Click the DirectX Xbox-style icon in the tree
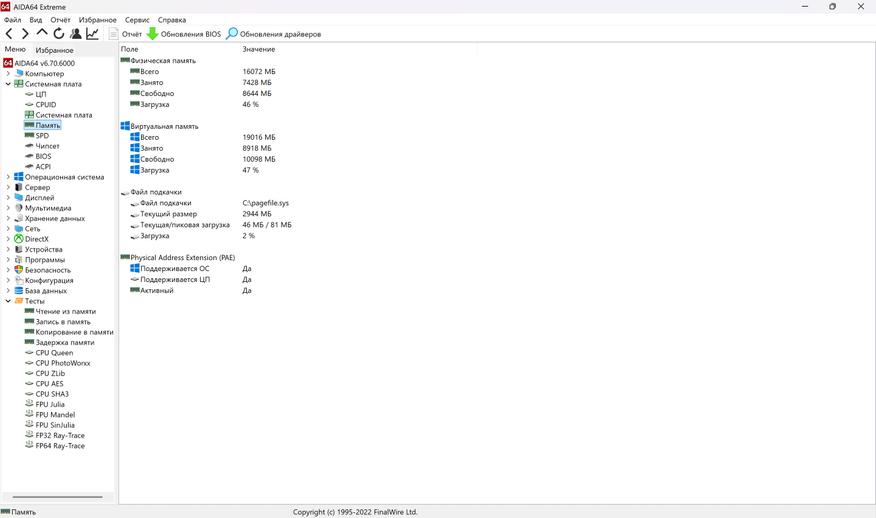Image resolution: width=876 pixels, height=518 pixels. point(18,239)
